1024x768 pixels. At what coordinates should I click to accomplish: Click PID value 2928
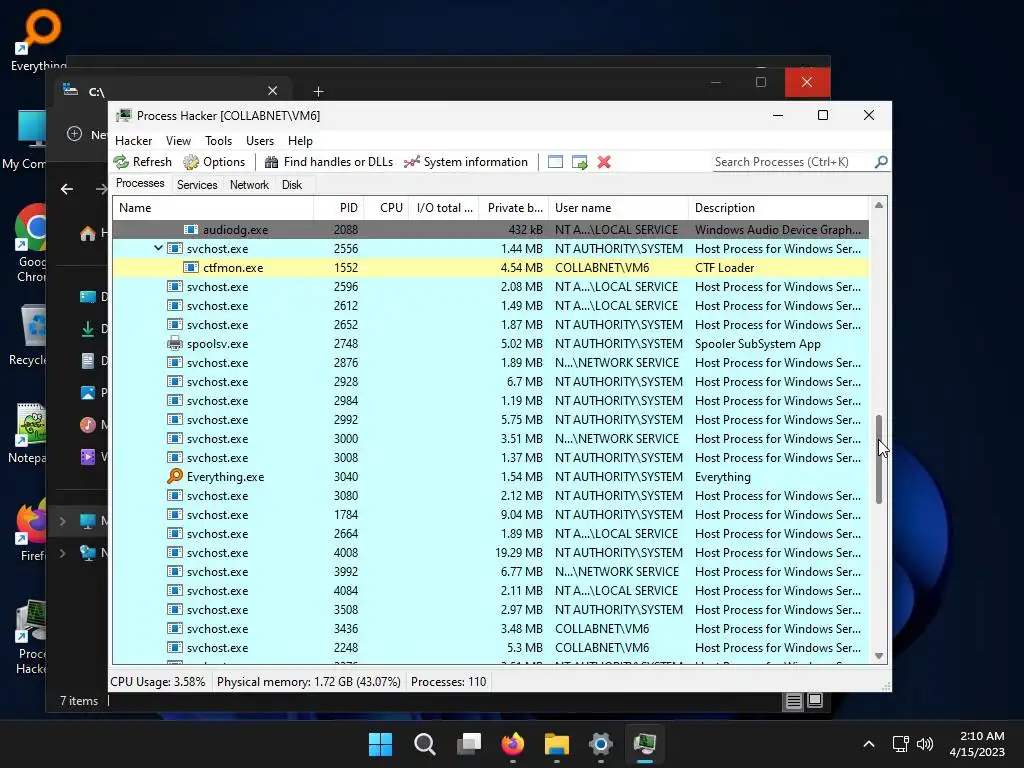[x=346, y=381]
